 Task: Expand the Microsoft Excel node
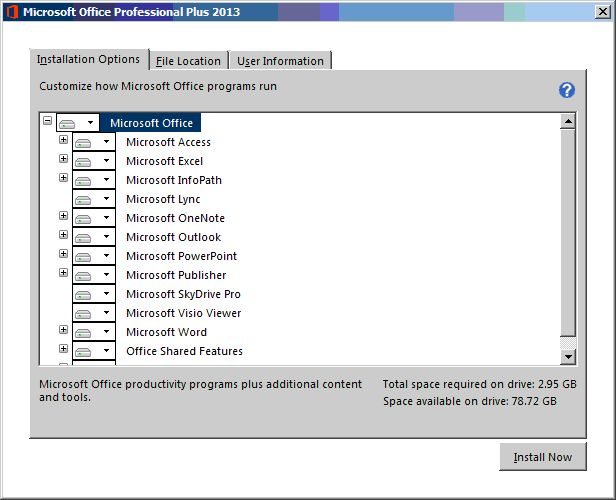click(63, 158)
